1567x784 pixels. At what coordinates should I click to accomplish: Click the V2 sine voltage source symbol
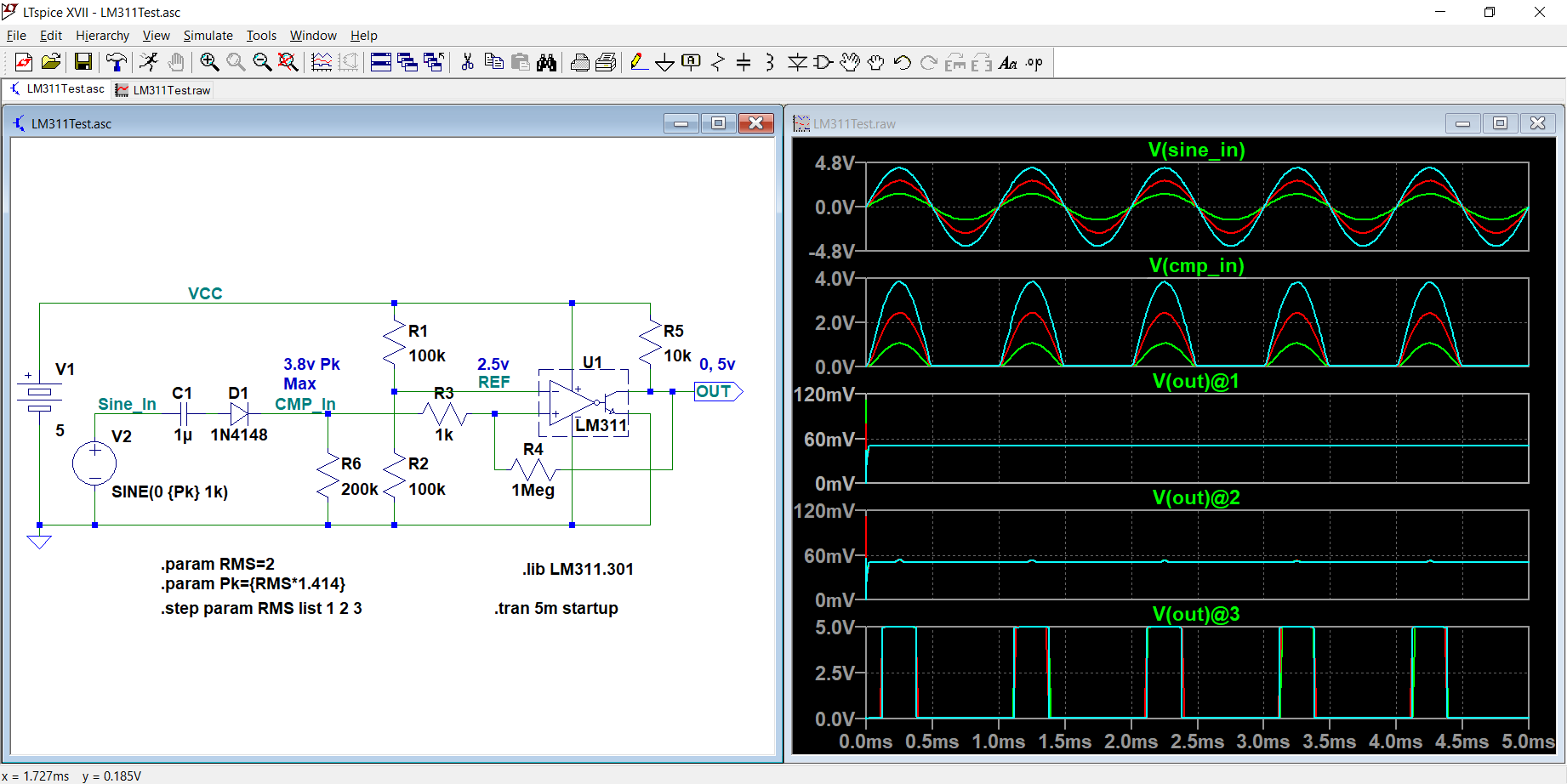[94, 463]
